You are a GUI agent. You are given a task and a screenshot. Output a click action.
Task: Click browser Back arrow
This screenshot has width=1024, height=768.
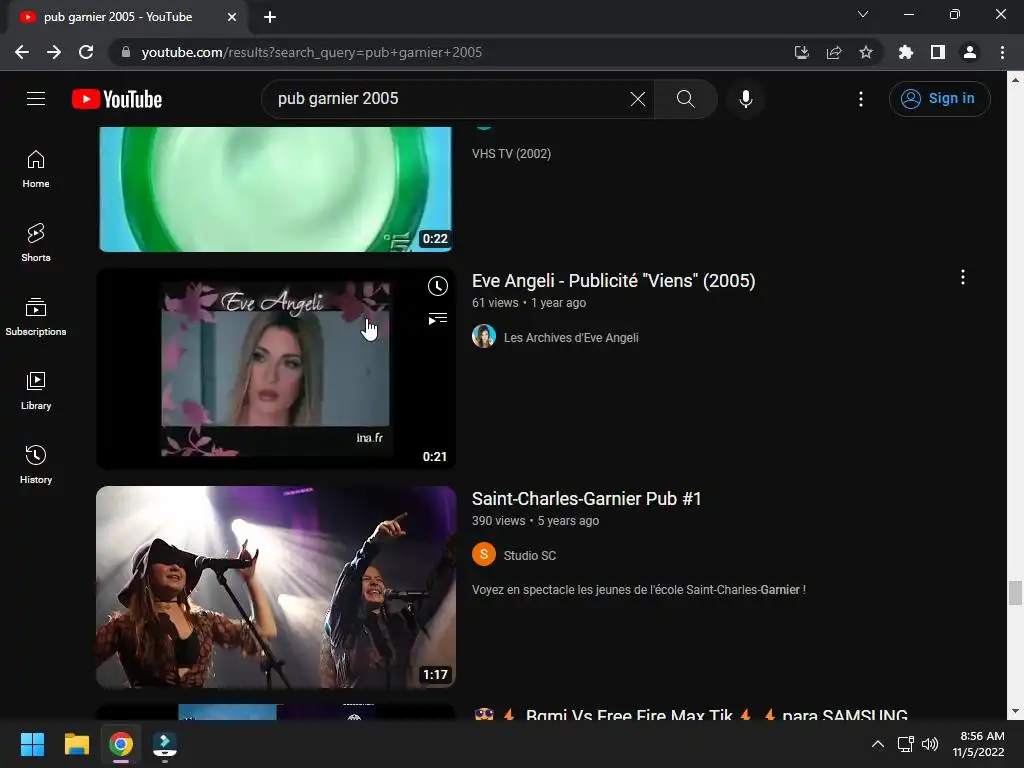[22, 52]
